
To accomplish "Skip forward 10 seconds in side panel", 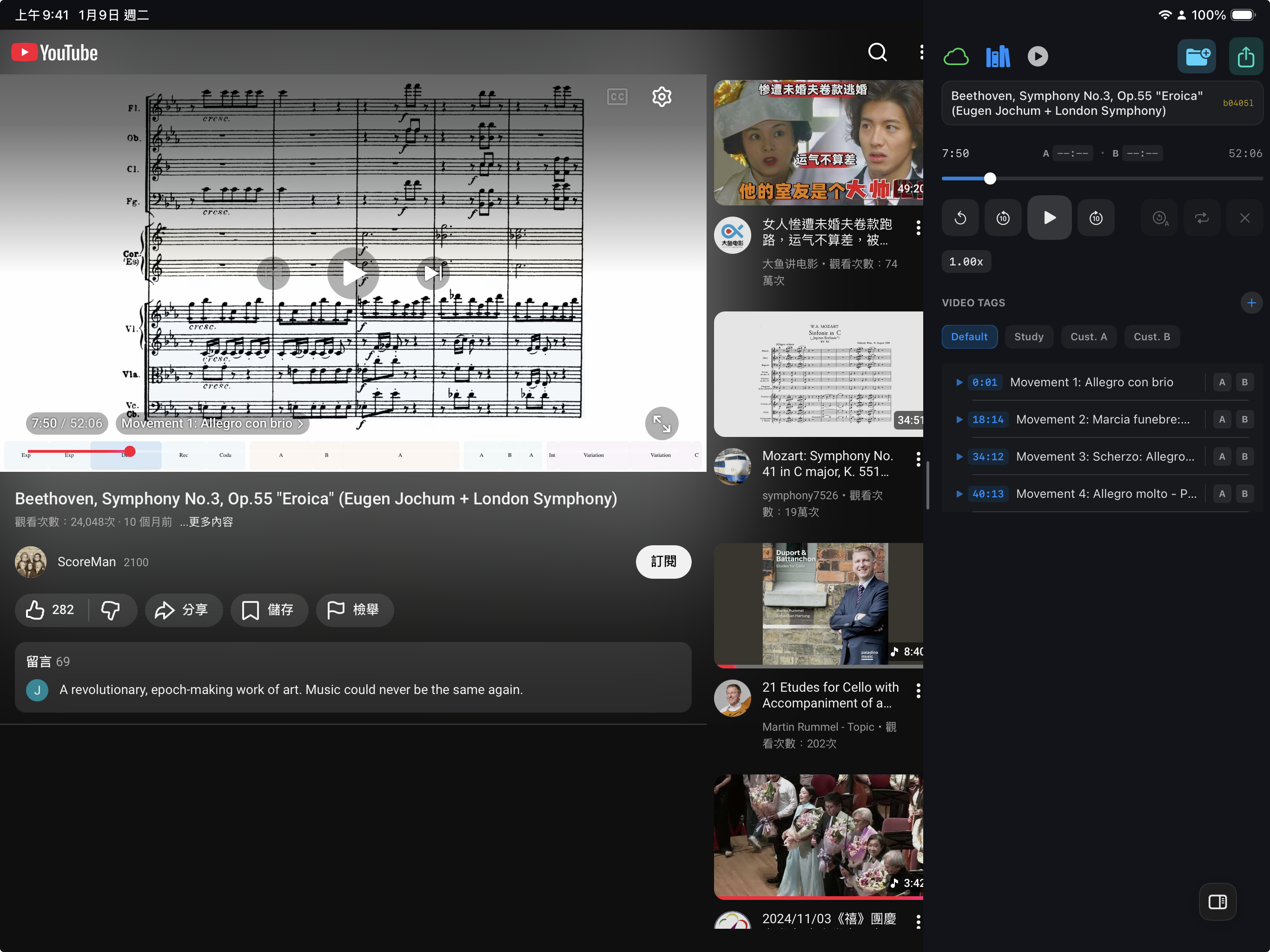I will [x=1096, y=218].
